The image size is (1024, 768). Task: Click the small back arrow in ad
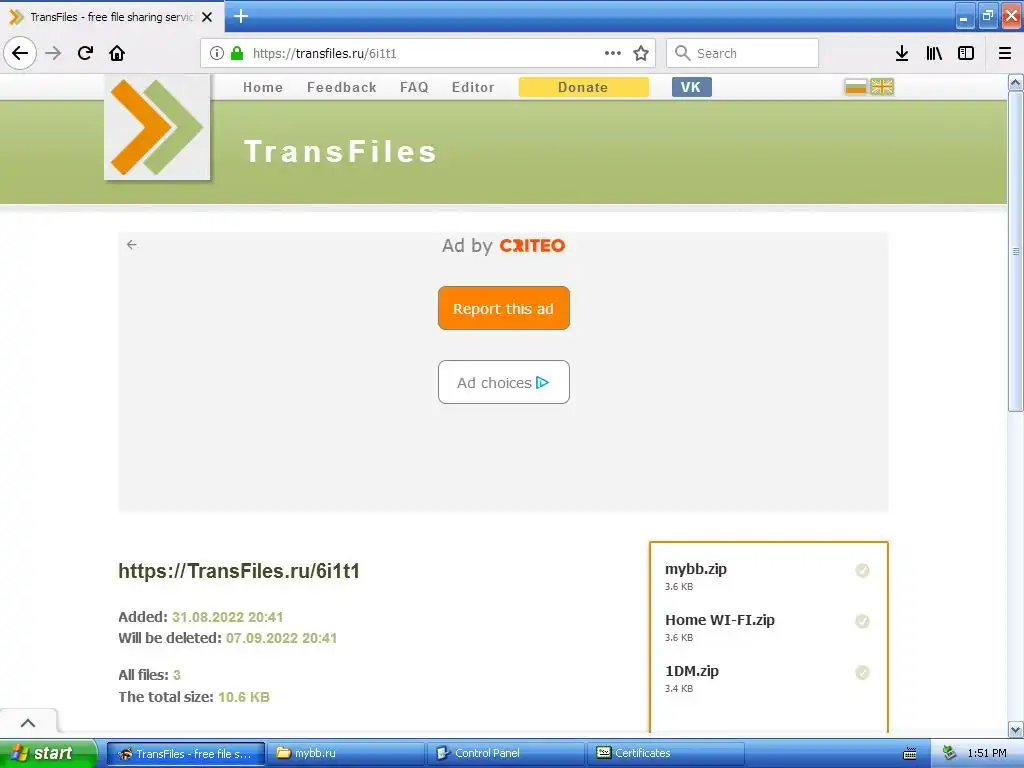click(132, 244)
